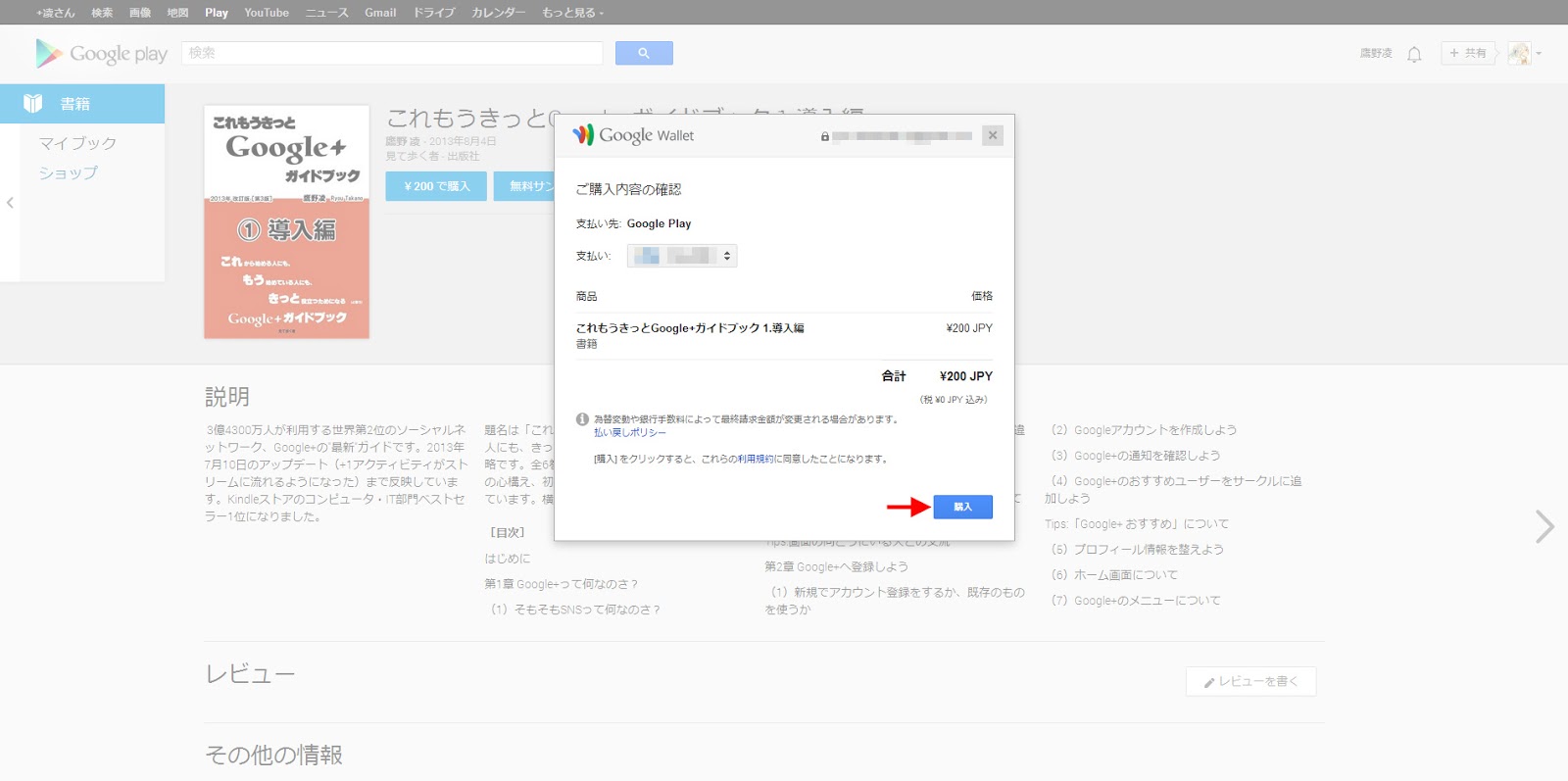Image resolution: width=1568 pixels, height=781 pixels.
Task: Click the text 第2章 Google+へ登録しよう
Action: (x=837, y=566)
